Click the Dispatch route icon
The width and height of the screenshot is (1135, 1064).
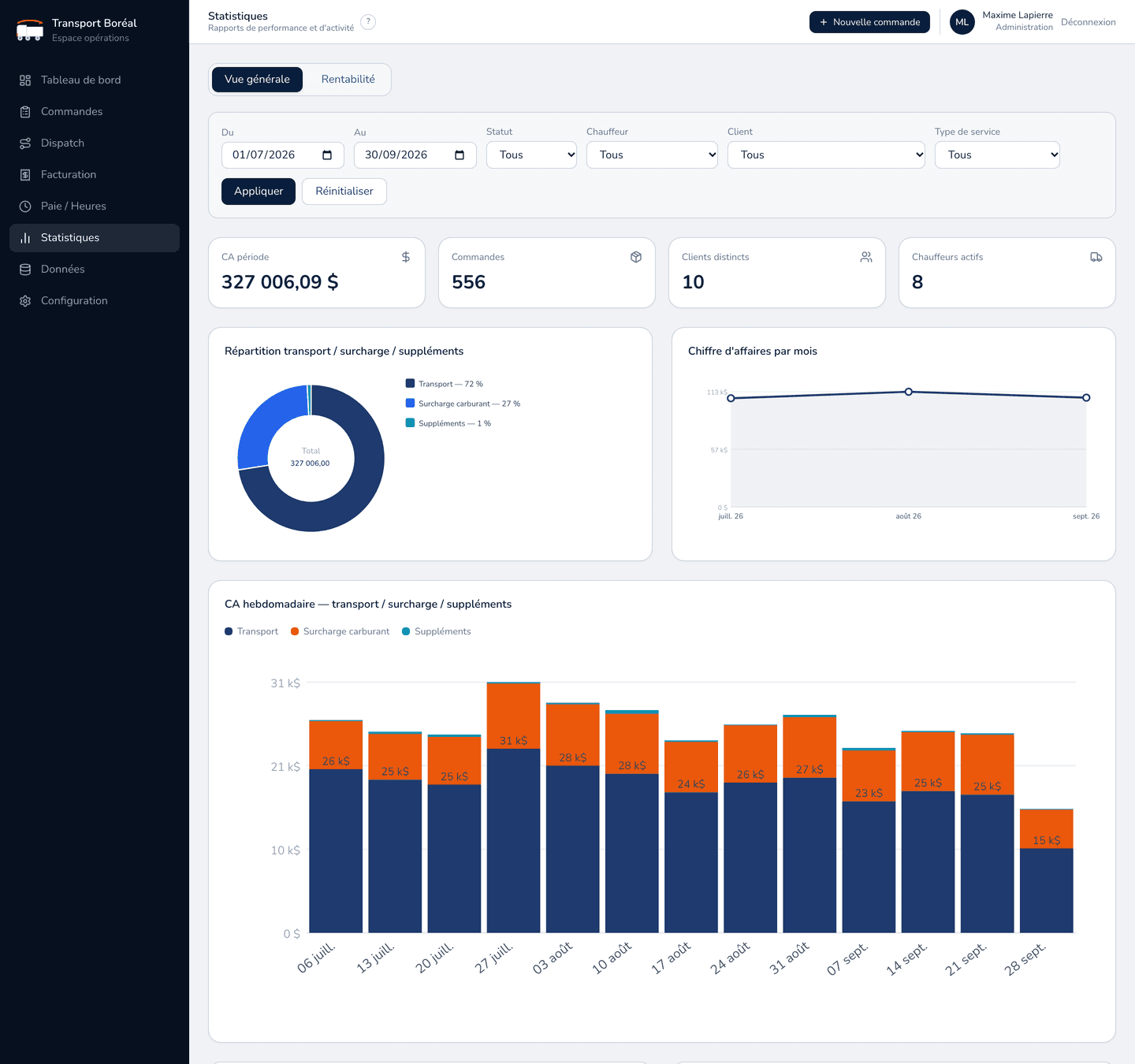coord(25,143)
